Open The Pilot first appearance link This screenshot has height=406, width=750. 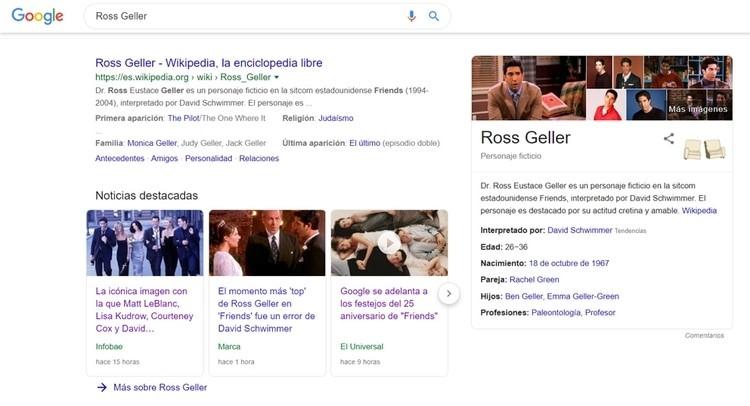[x=183, y=118]
